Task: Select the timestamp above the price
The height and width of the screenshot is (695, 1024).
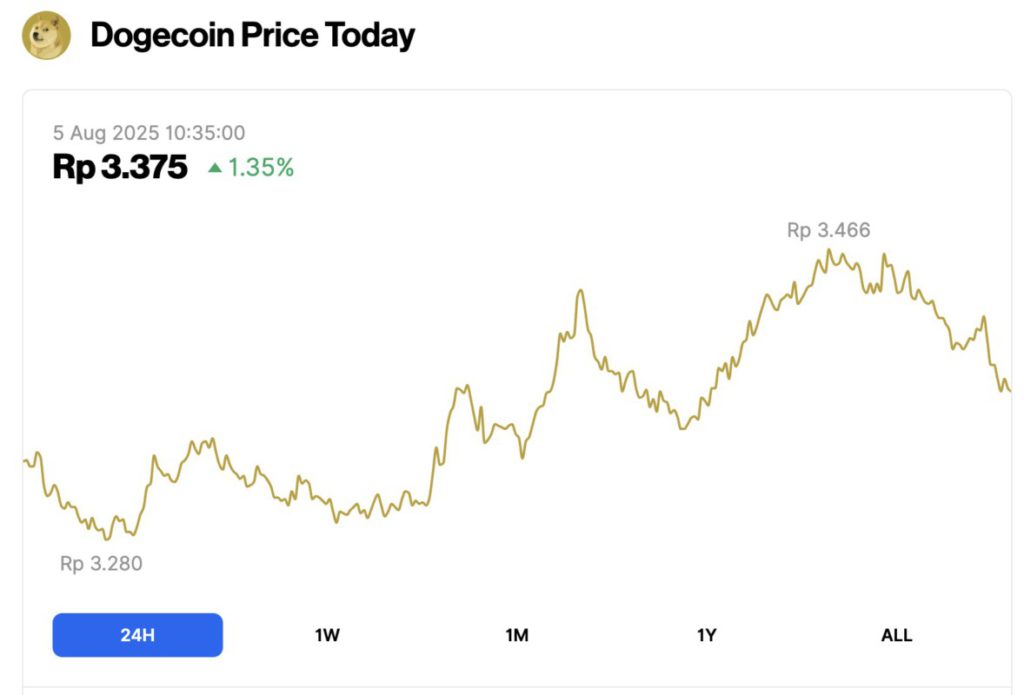Action: 150,132
